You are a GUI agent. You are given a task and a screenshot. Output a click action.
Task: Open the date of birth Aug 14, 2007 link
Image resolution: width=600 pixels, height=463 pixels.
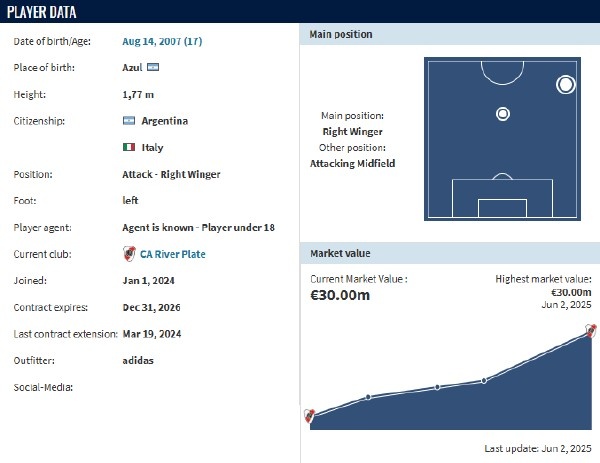(162, 41)
